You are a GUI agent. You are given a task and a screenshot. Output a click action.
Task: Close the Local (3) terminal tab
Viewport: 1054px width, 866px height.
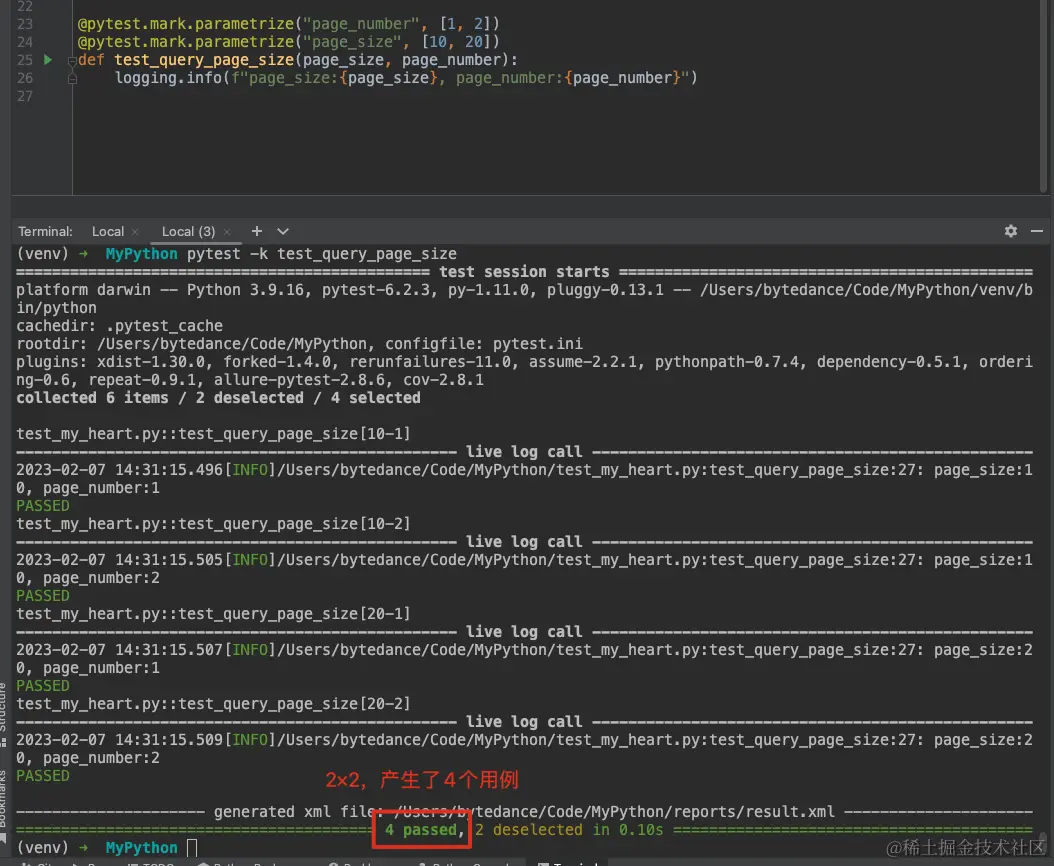tap(227, 232)
